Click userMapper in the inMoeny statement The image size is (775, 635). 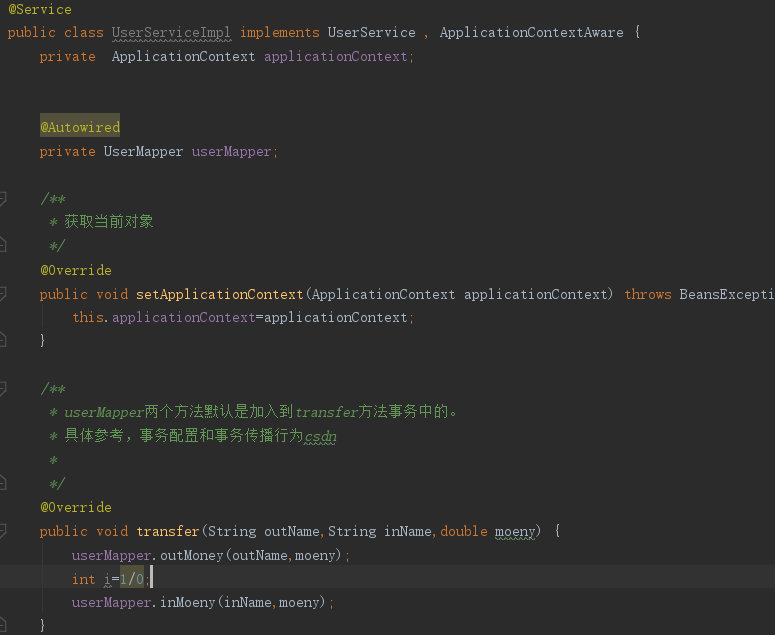coord(111,602)
